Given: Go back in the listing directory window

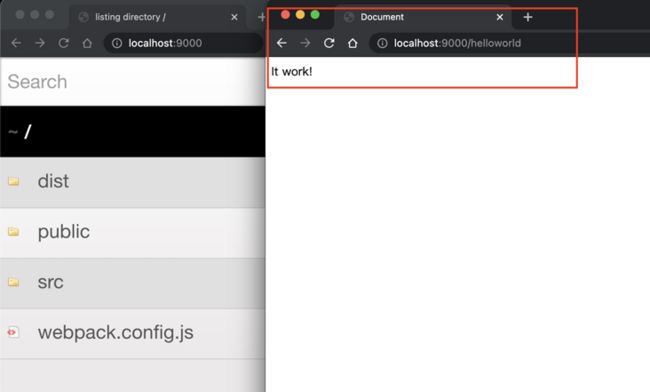Looking at the screenshot, I should click(16, 43).
